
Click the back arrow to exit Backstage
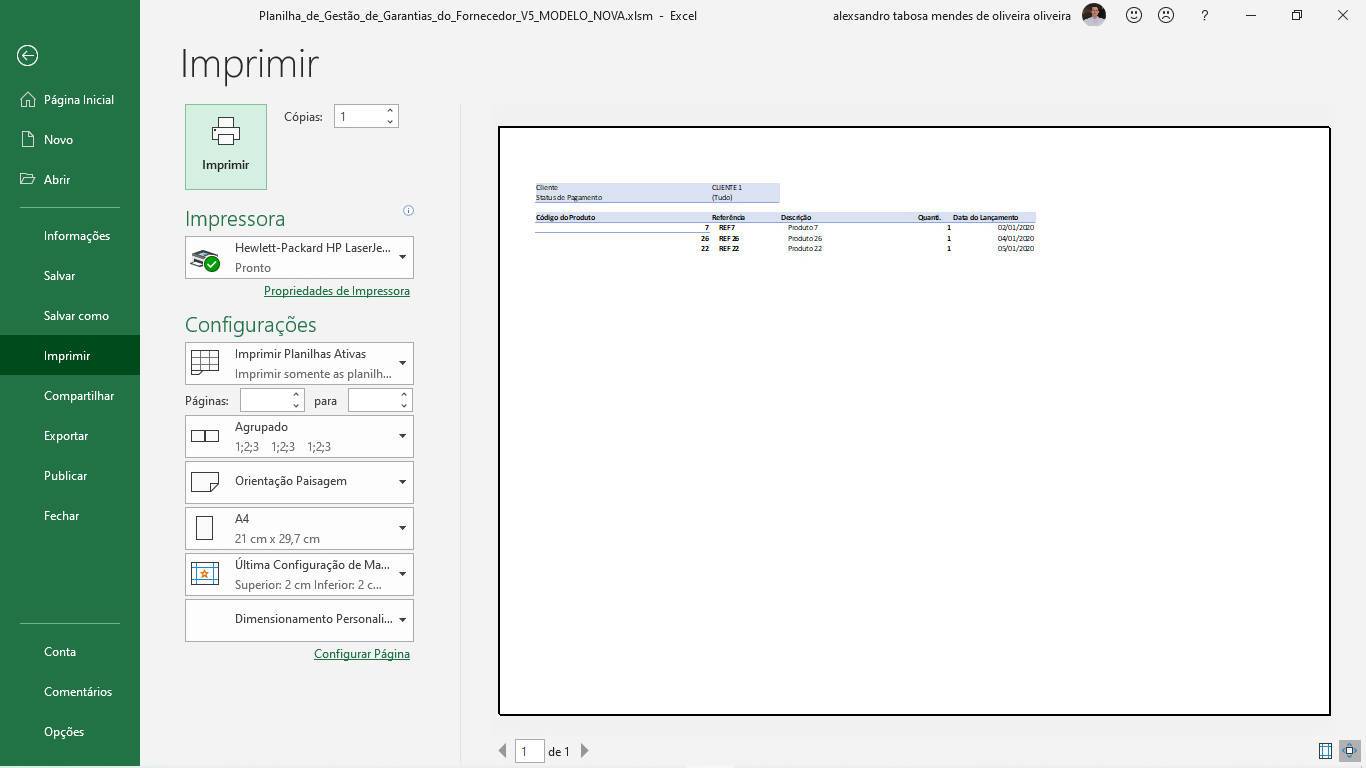click(27, 56)
